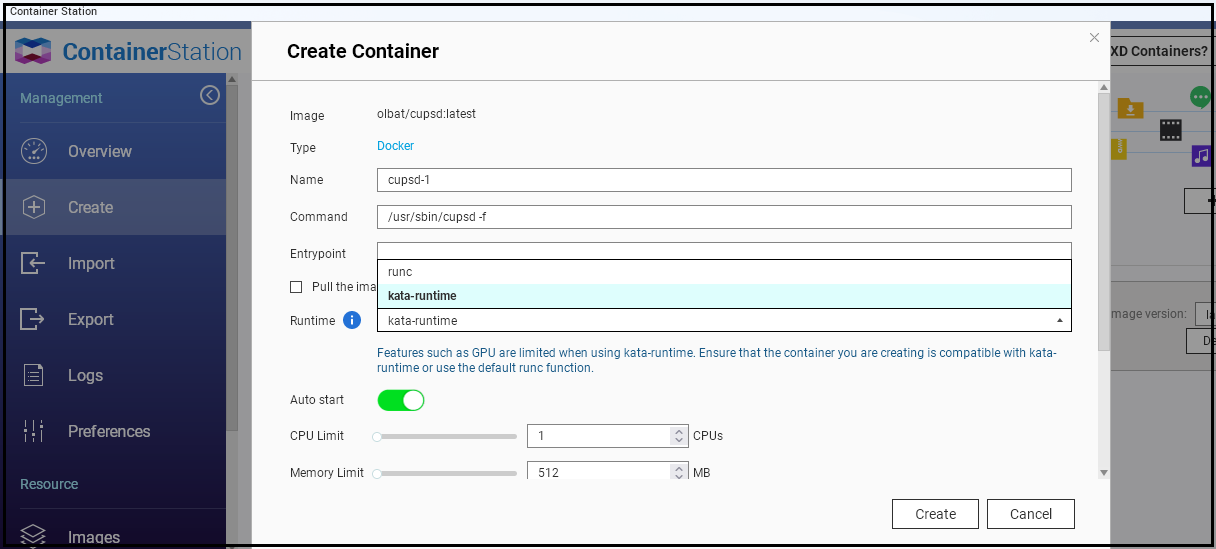Open Images in sidebar
The image size is (1216, 549).
[113, 536]
